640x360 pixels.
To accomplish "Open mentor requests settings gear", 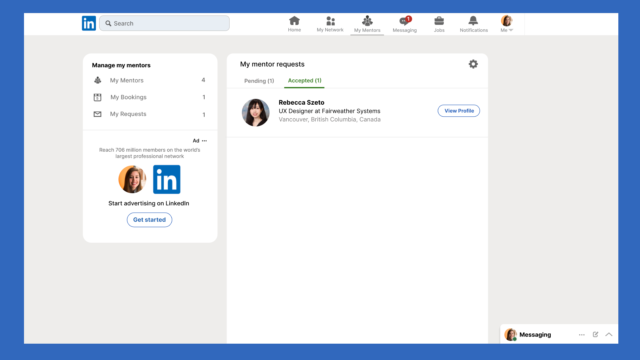I will tap(473, 64).
